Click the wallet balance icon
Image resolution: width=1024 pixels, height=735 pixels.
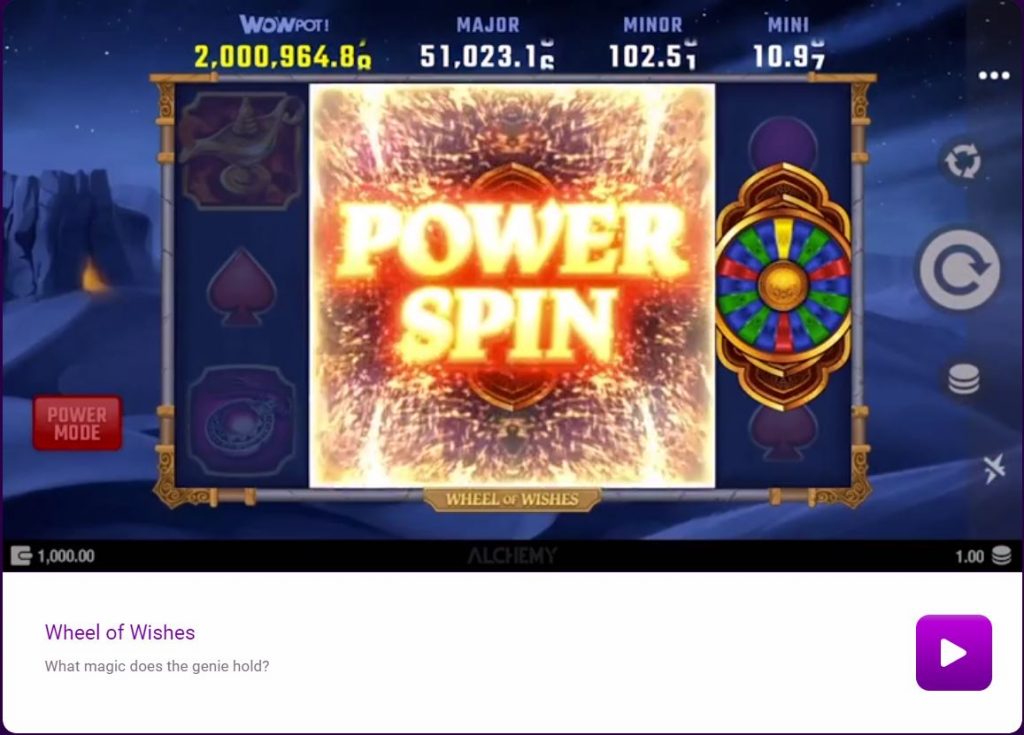pyautogui.click(x=21, y=556)
